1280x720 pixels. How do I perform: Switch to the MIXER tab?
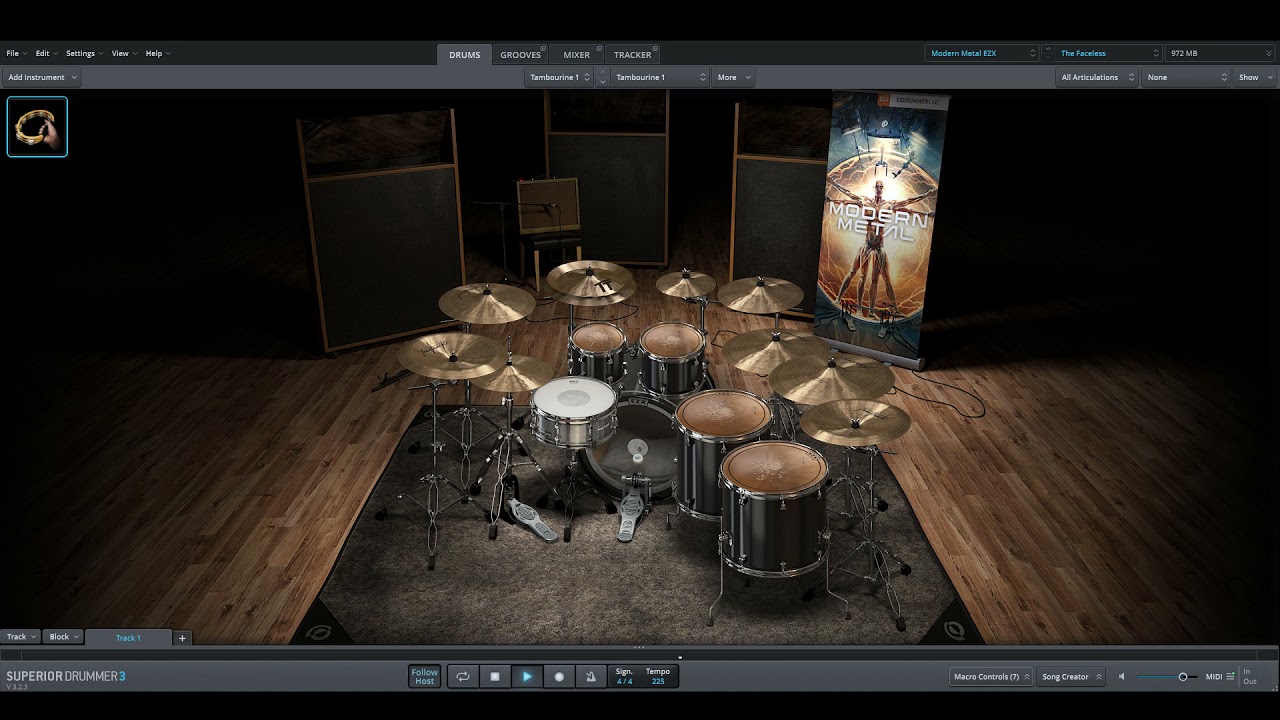click(x=576, y=55)
